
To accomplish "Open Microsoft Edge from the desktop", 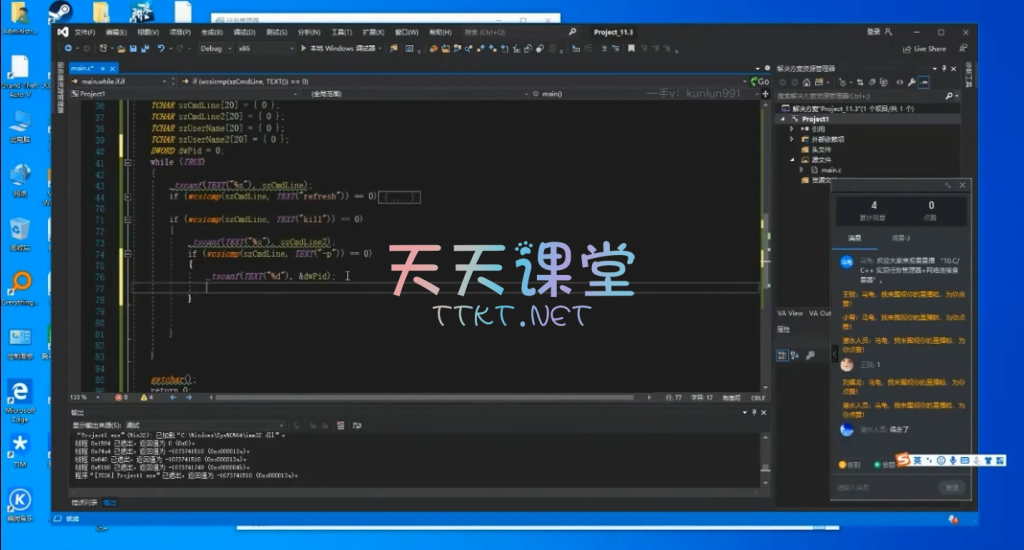I will tap(19, 391).
